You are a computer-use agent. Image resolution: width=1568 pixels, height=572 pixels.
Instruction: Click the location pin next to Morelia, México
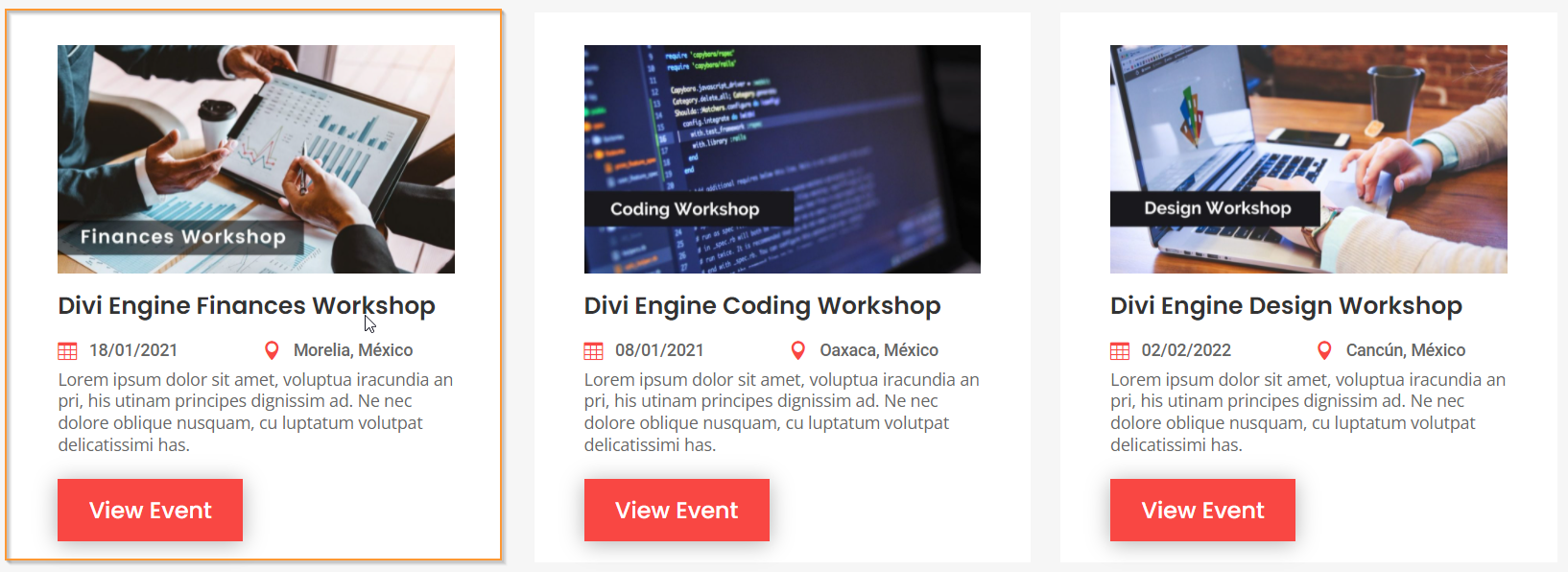(x=272, y=351)
